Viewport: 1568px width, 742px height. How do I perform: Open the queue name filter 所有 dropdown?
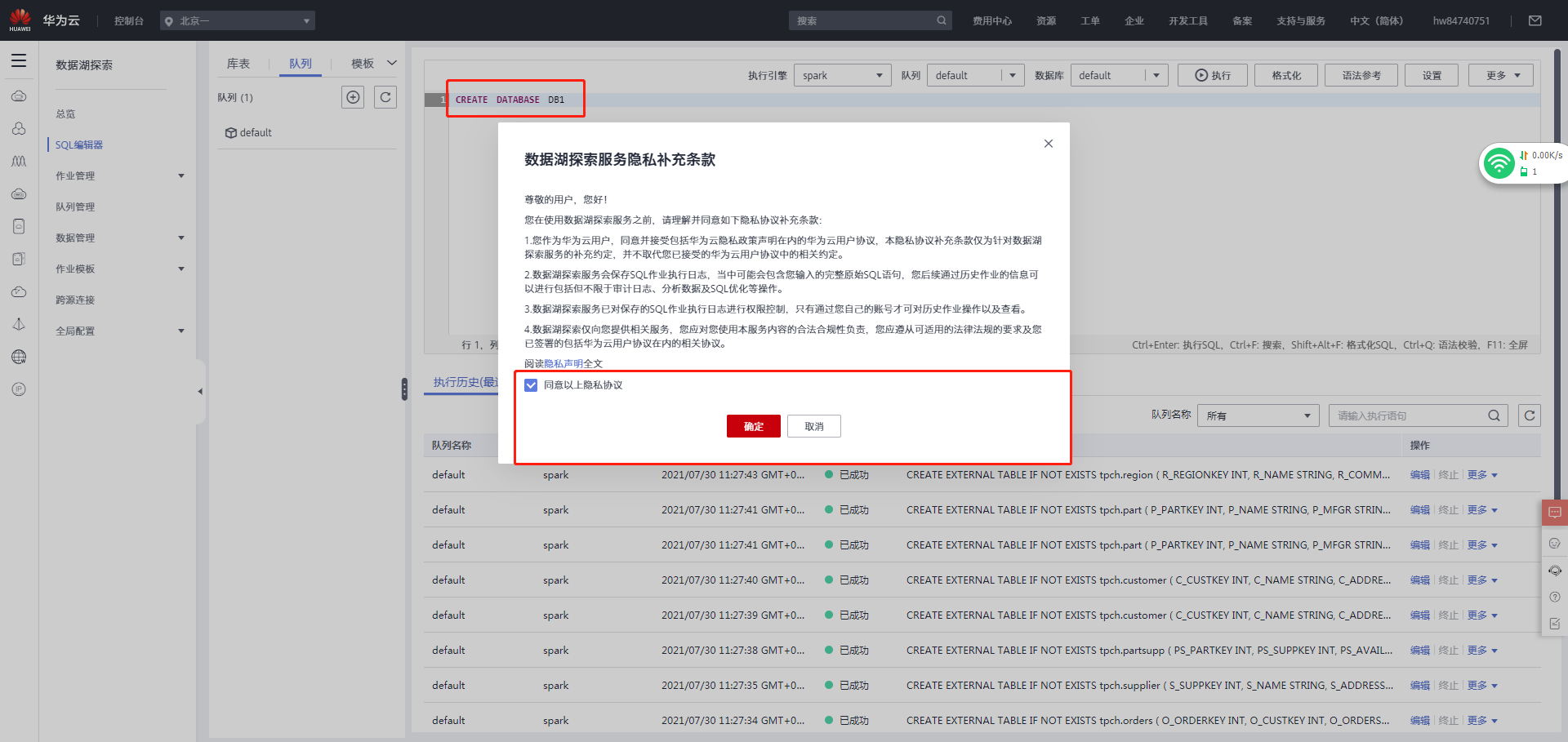pyautogui.click(x=1258, y=415)
